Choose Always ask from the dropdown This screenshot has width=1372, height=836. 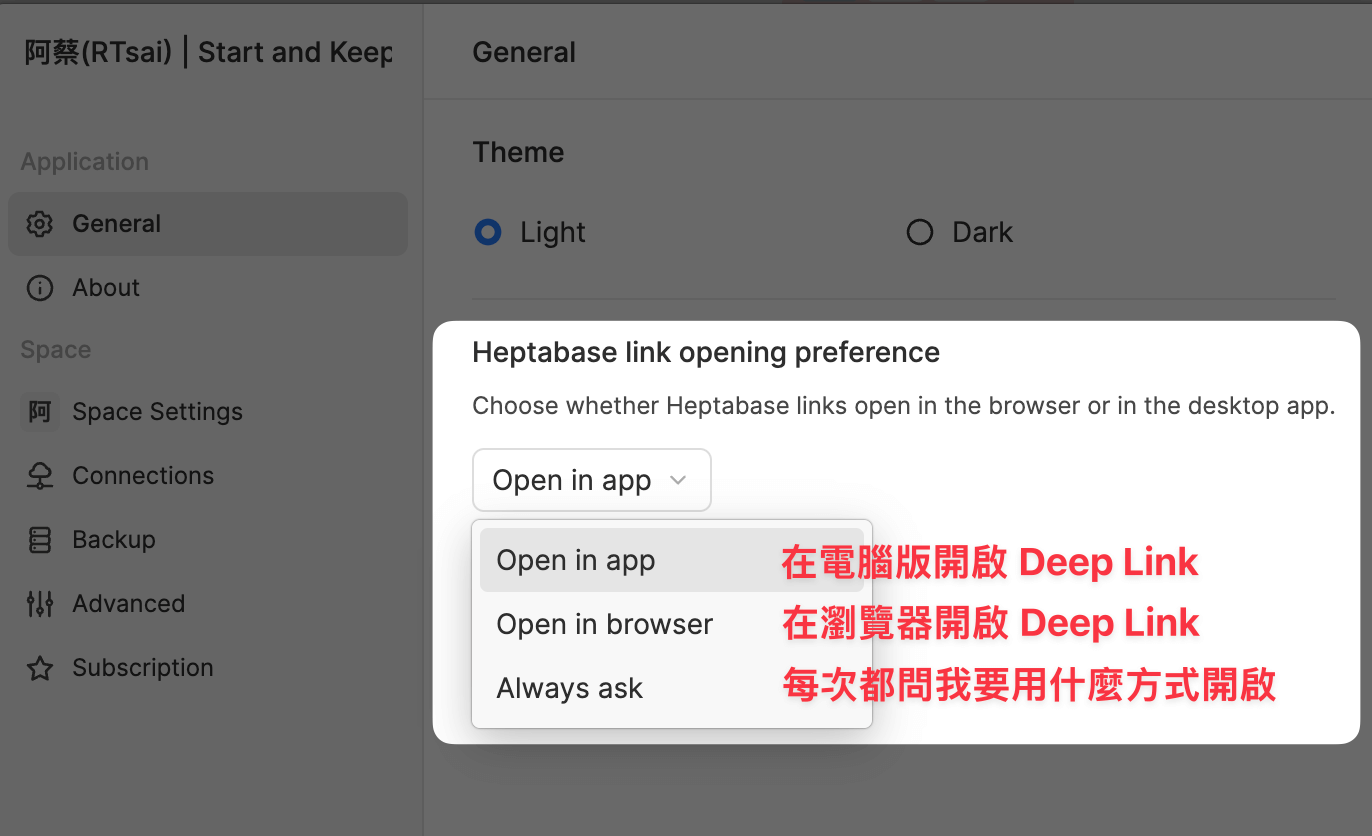569,688
